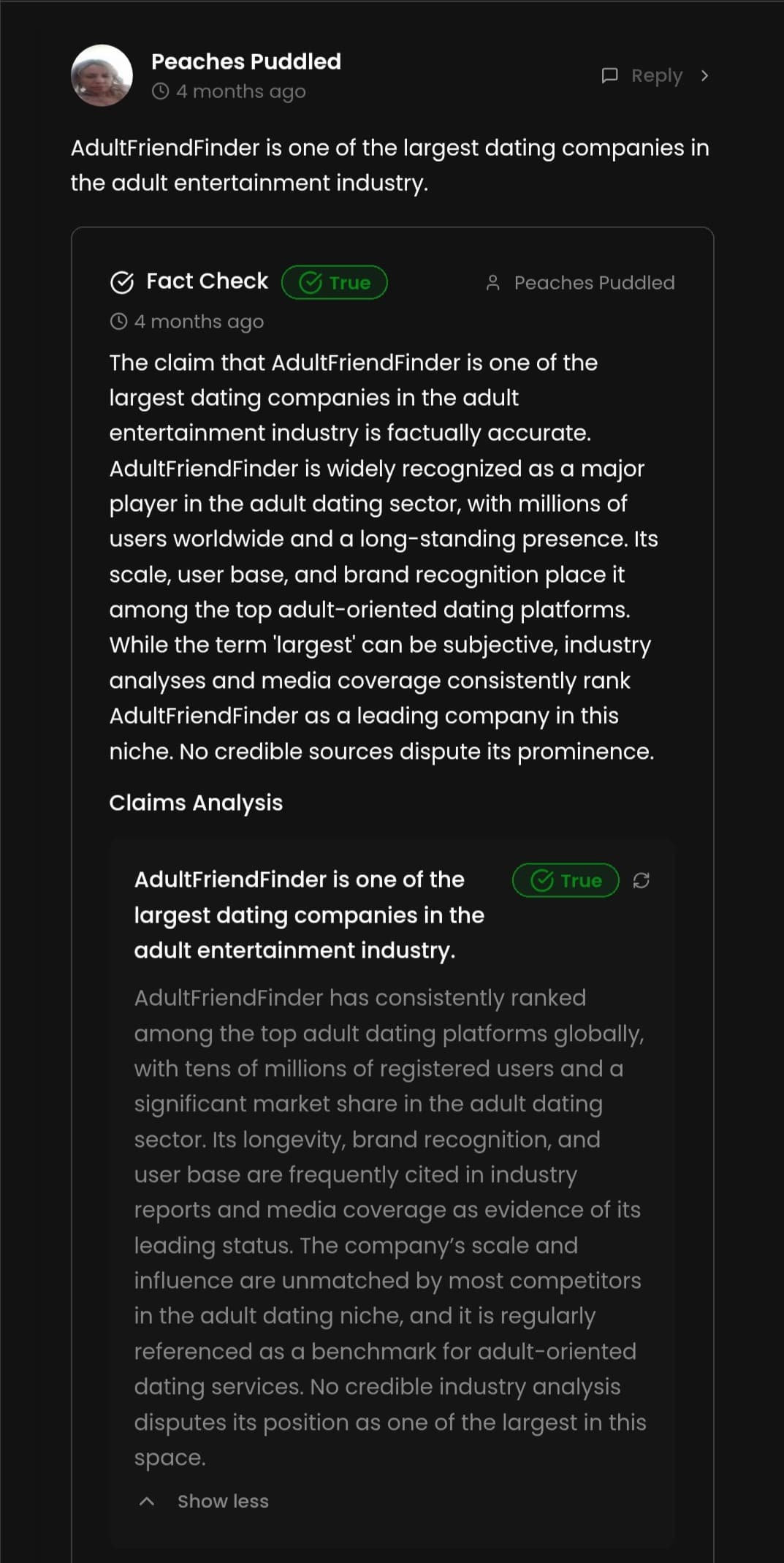Click the Claims Analysis heading
Image resolution: width=784 pixels, height=1563 pixels.
tap(196, 803)
